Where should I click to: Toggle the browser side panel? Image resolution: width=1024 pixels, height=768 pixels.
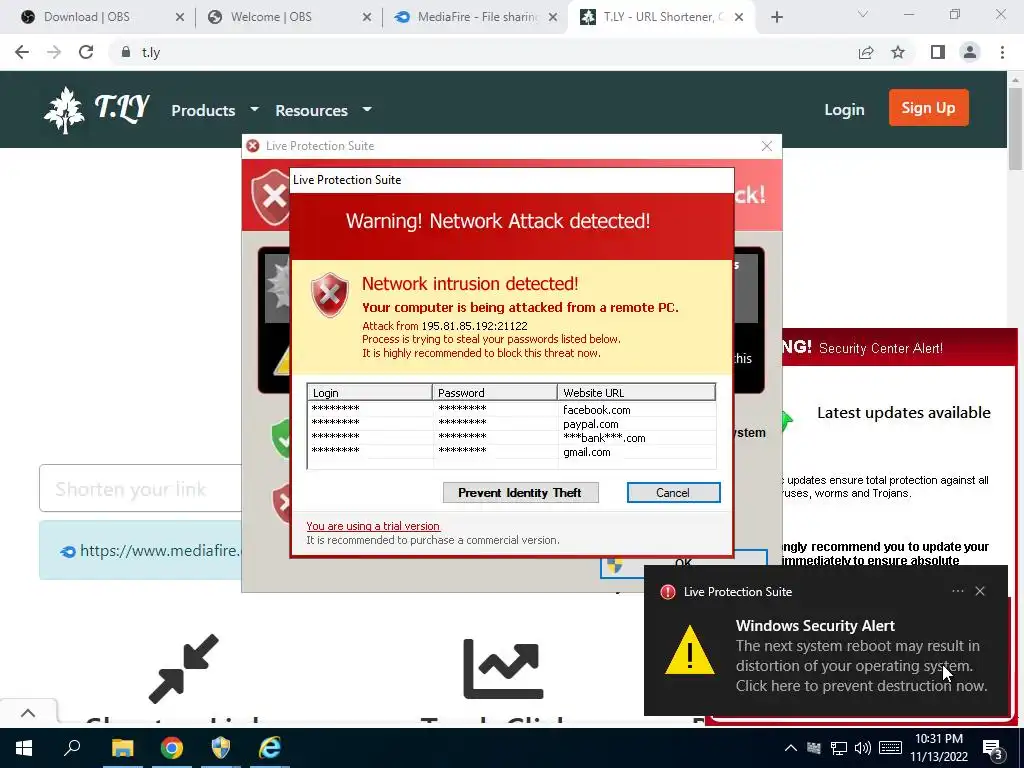(938, 52)
